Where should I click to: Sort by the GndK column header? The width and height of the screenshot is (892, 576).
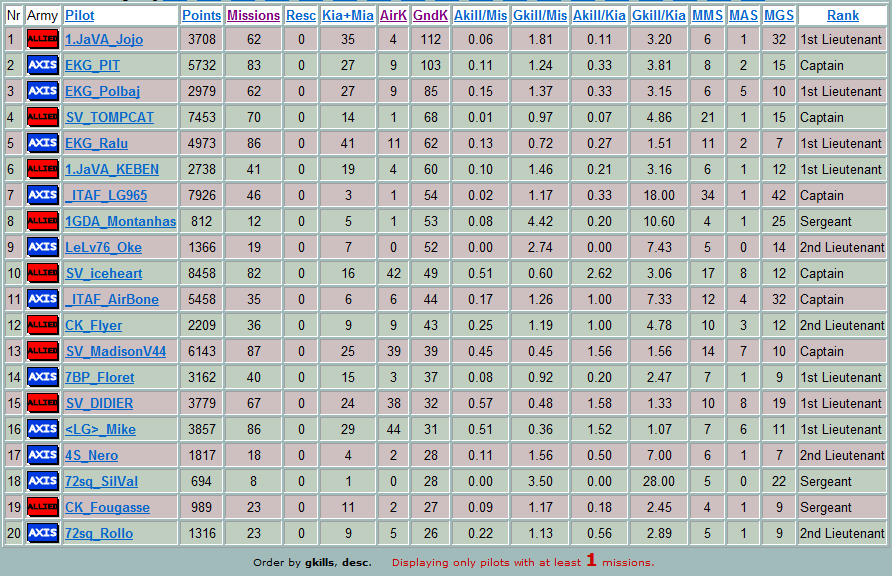[431, 15]
